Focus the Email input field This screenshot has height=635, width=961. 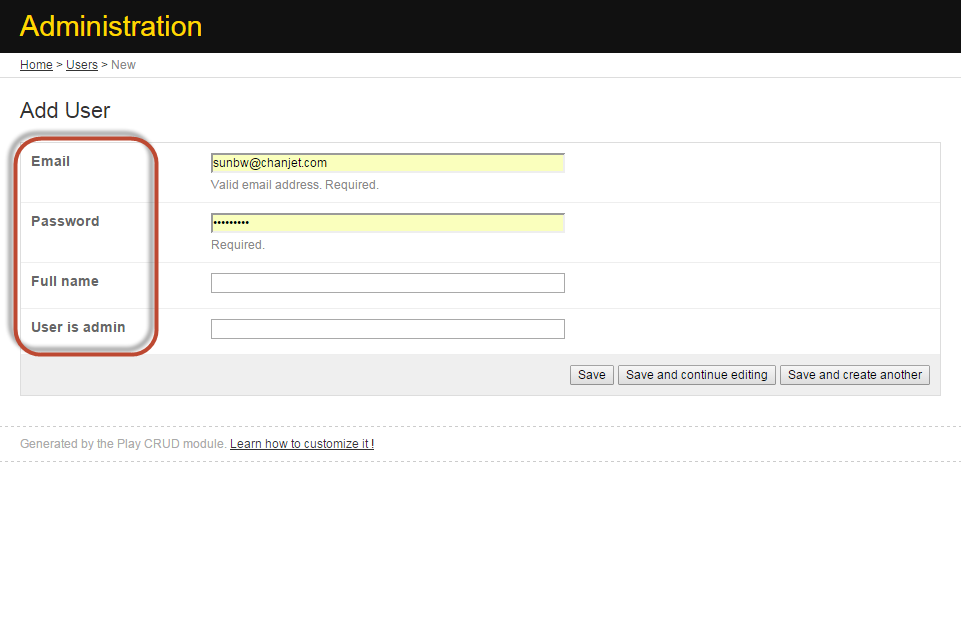(387, 163)
